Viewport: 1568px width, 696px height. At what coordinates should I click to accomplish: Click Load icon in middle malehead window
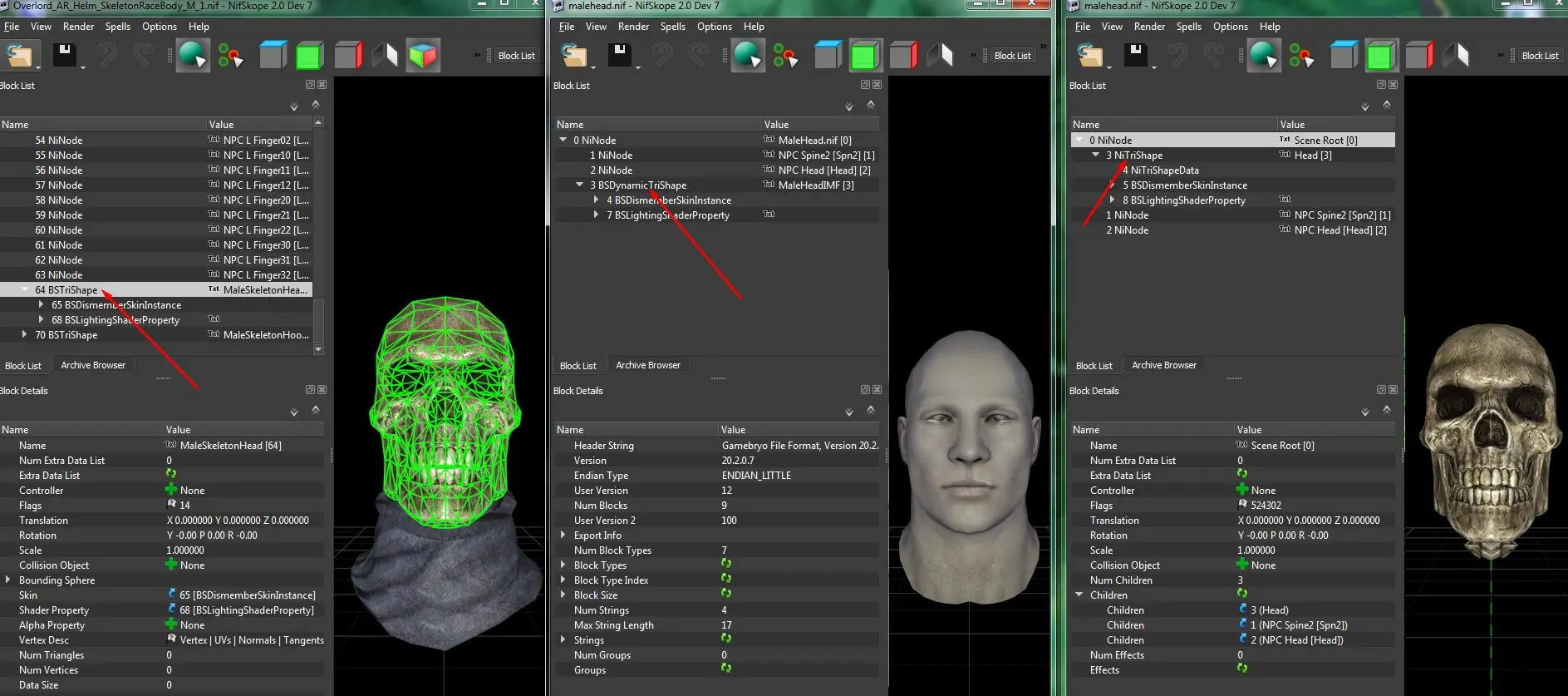(x=574, y=56)
